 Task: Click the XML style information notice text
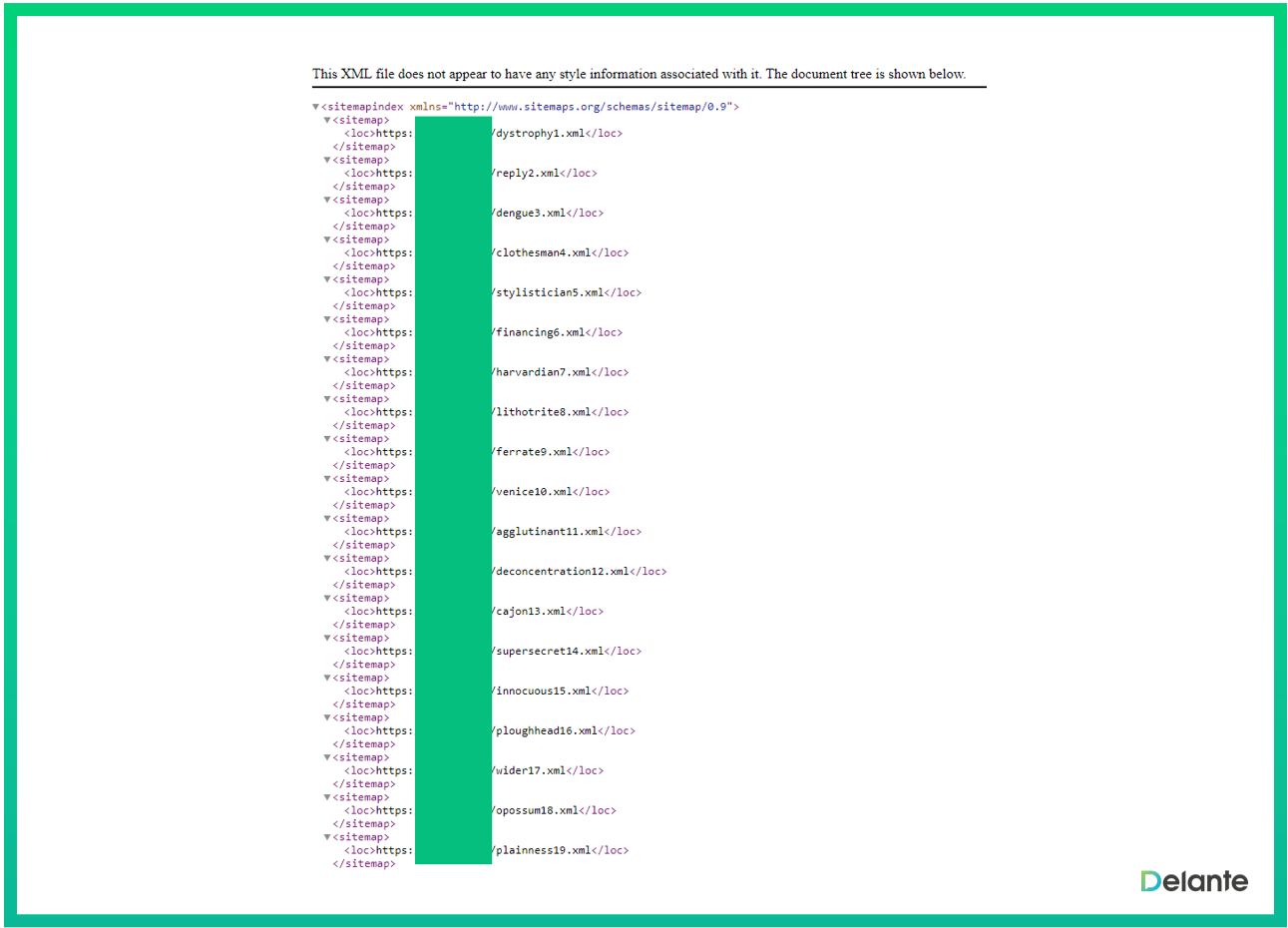coord(639,74)
